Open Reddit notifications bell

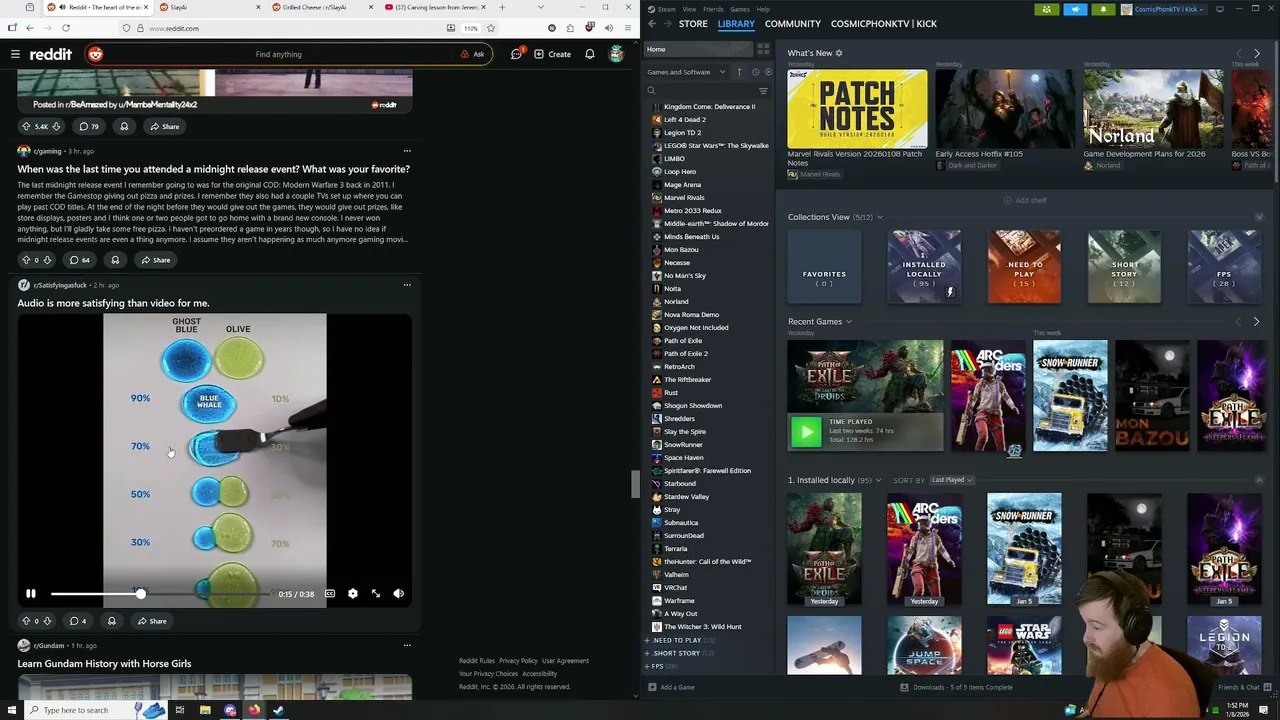click(x=590, y=54)
